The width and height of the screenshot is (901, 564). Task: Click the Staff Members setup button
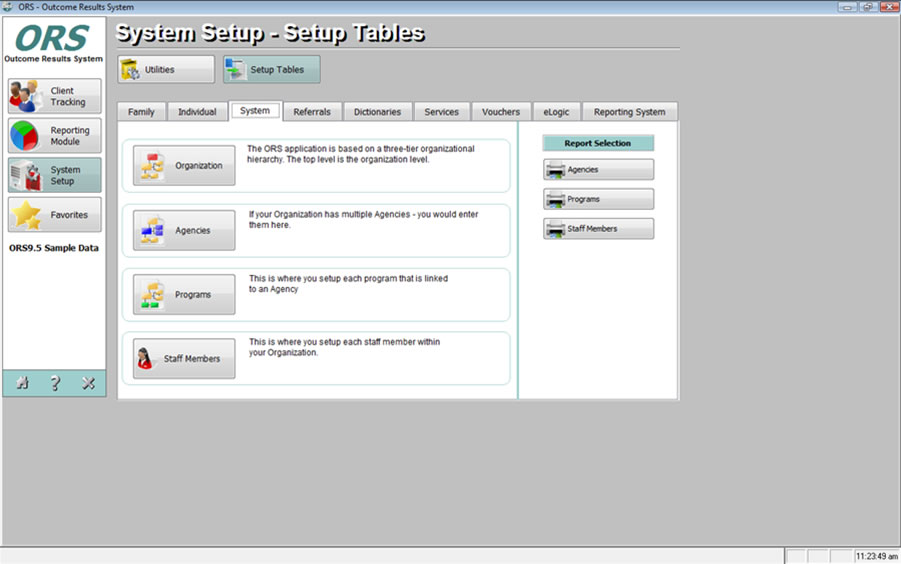point(184,359)
